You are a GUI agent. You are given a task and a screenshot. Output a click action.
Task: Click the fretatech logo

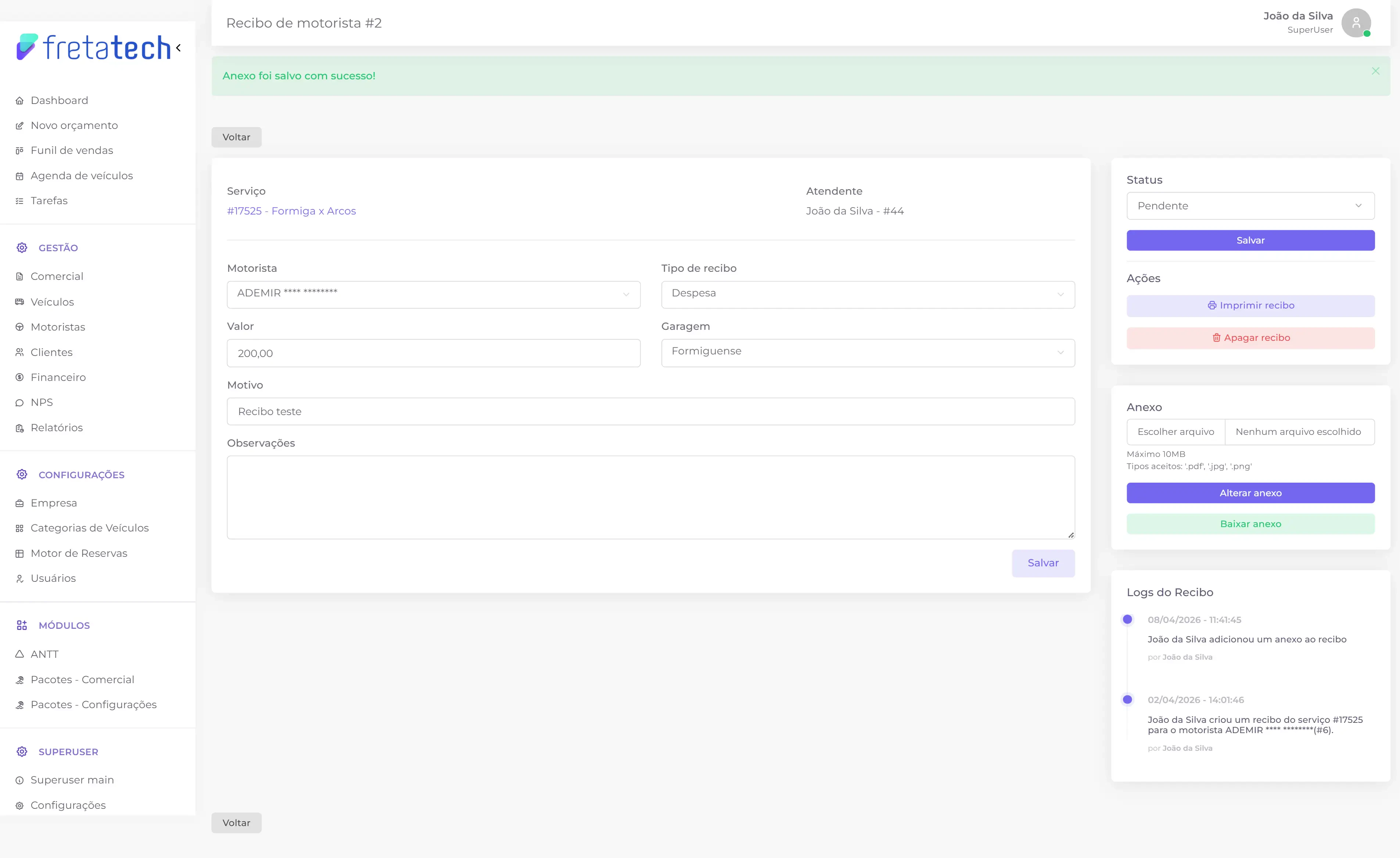click(94, 48)
